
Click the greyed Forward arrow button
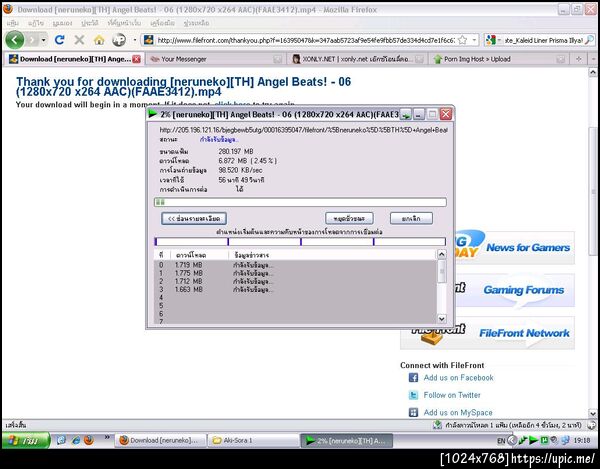tap(32, 40)
